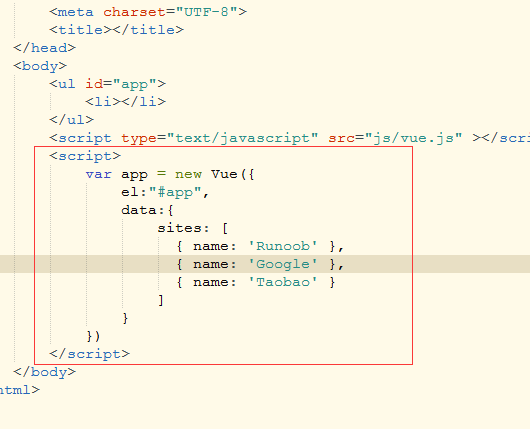
Task: Click the var app = new Vue({ line
Action: click(170, 174)
